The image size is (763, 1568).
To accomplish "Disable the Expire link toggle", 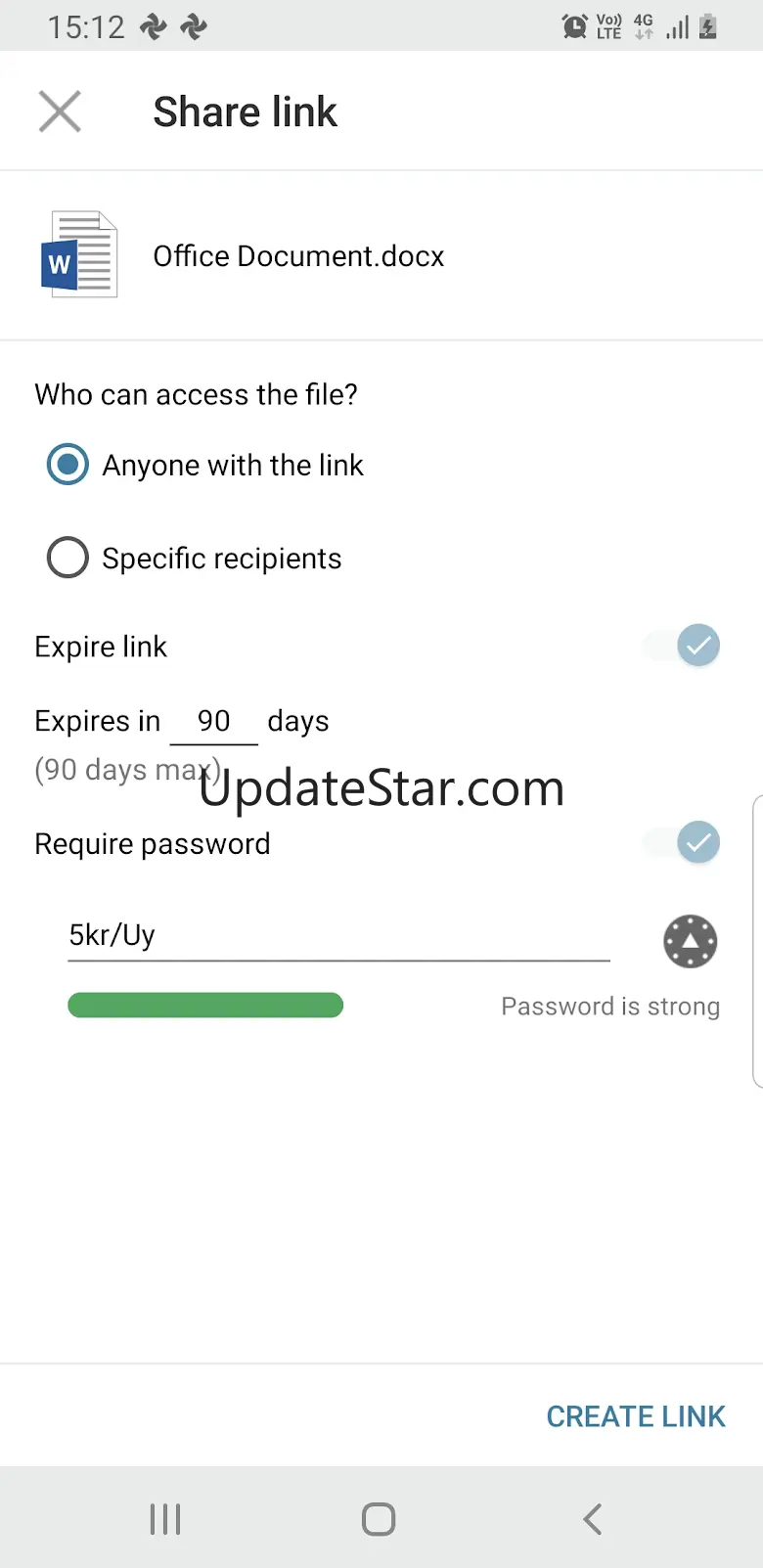I will (x=682, y=646).
